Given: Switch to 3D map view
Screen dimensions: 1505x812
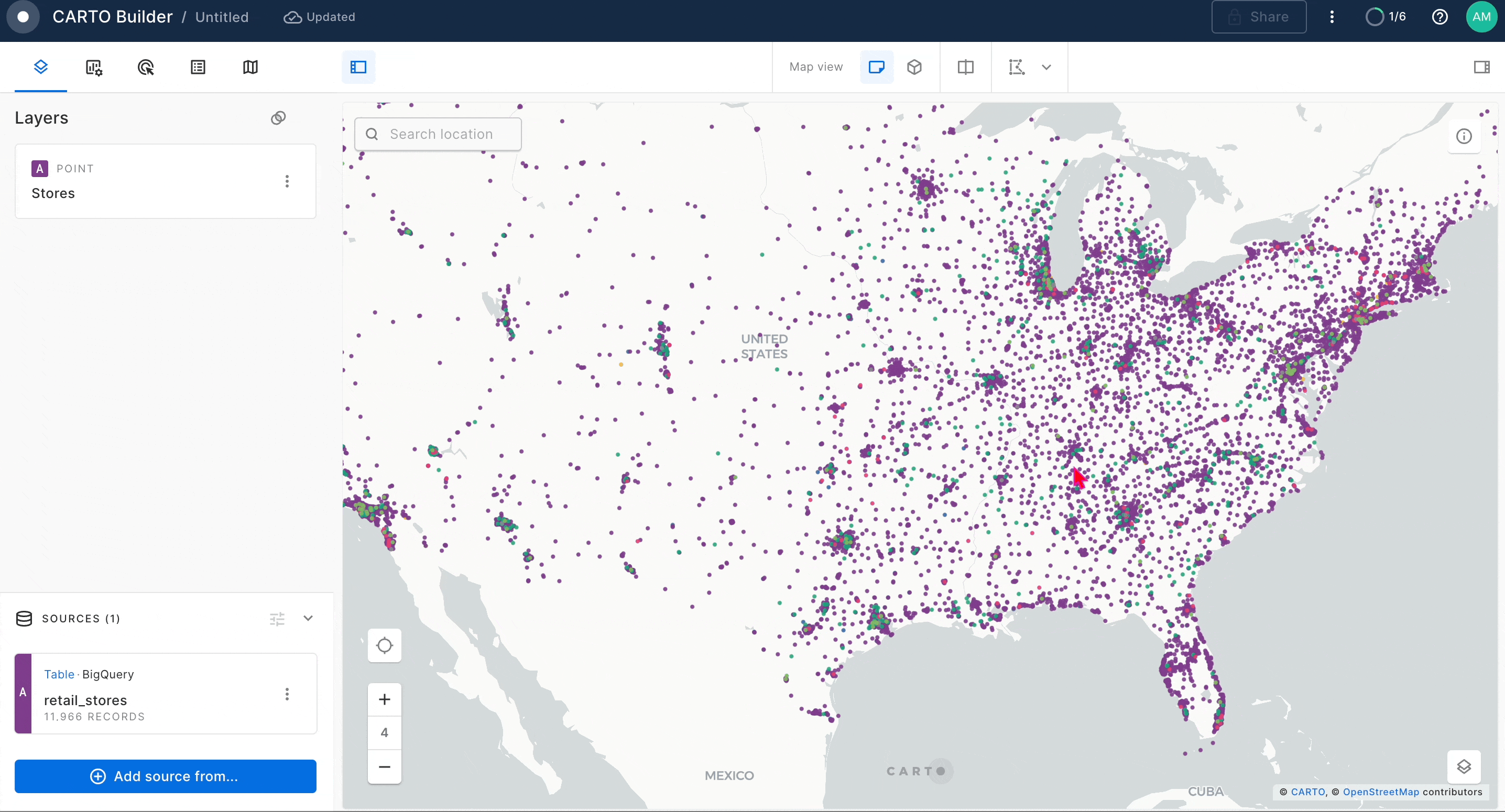Looking at the screenshot, I should (x=914, y=67).
